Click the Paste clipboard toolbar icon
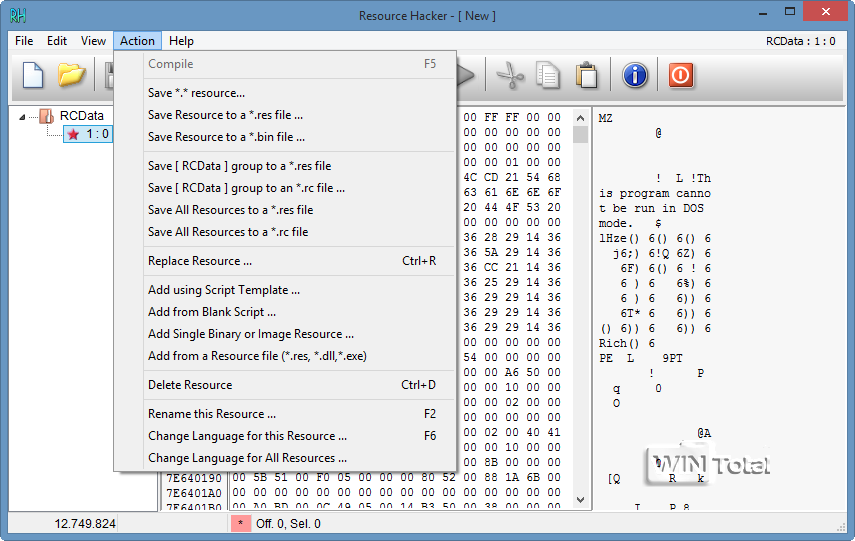 pyautogui.click(x=587, y=75)
